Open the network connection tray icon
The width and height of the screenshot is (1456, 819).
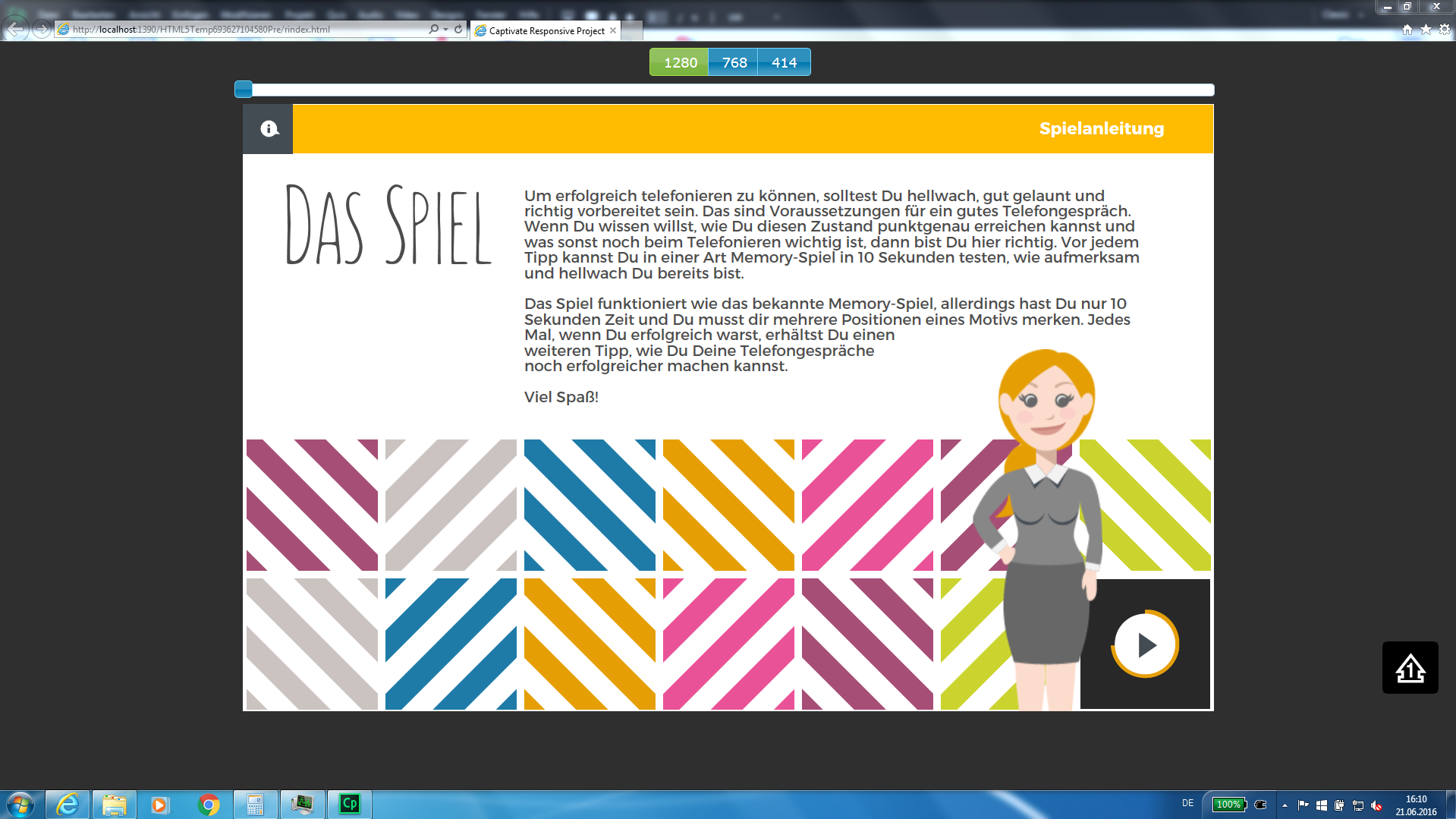1358,805
